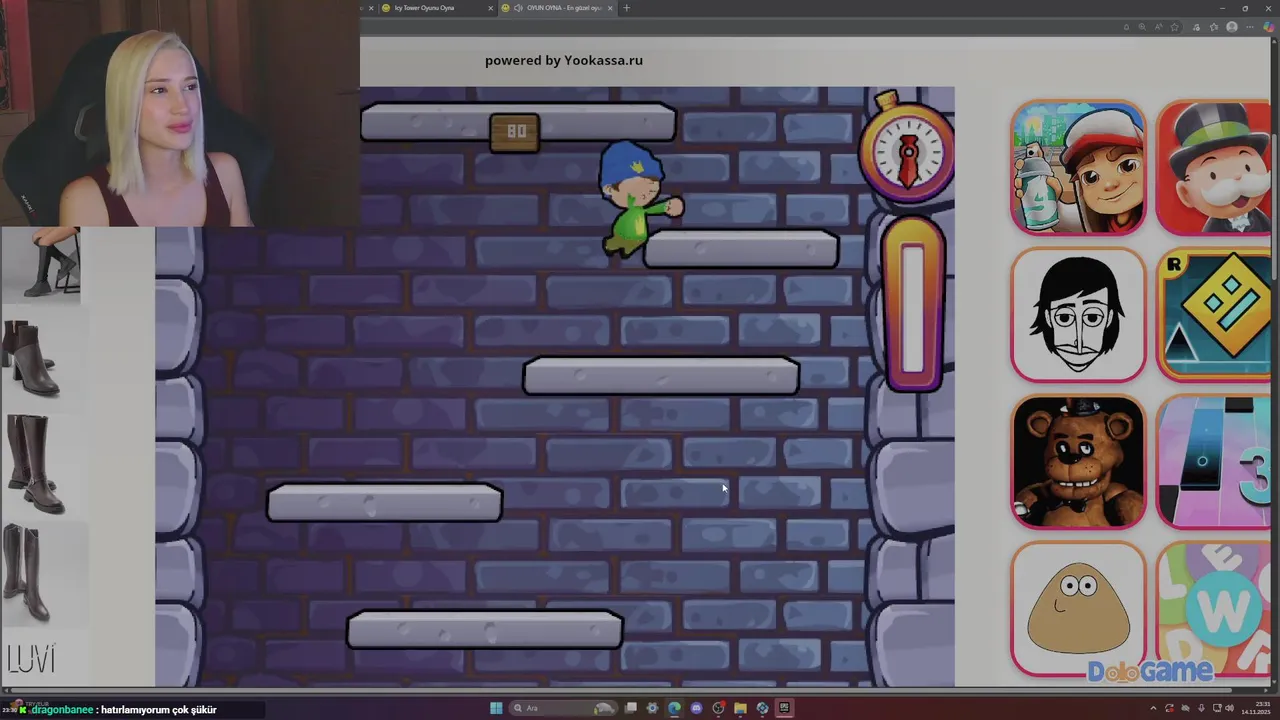Show hidden system tray icons
Viewport: 1280px width, 720px height.
1154,708
